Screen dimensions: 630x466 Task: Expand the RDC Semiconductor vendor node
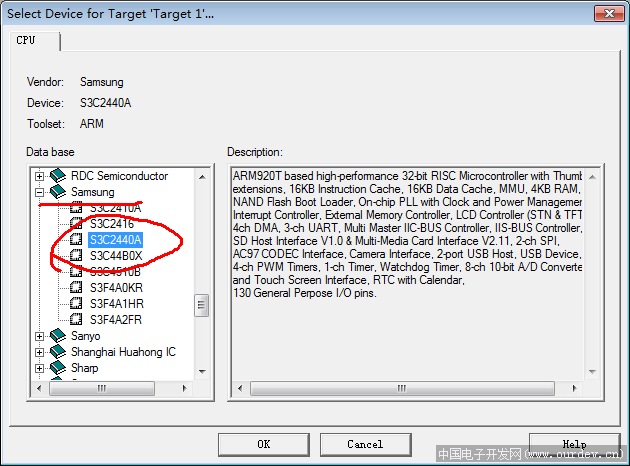pos(39,176)
